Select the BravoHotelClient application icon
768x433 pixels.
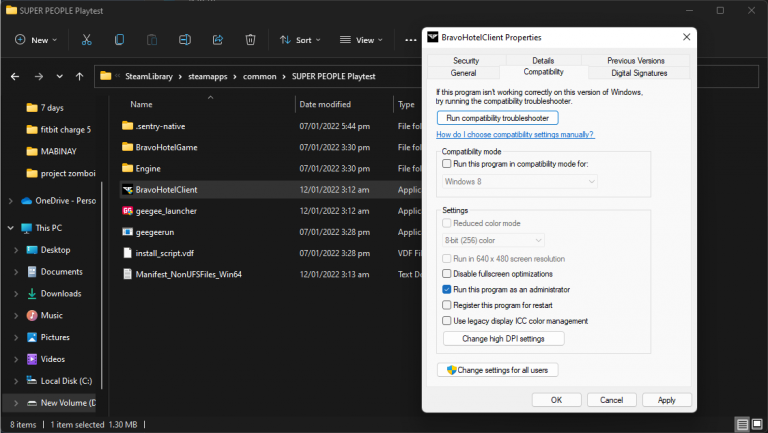[127, 190]
